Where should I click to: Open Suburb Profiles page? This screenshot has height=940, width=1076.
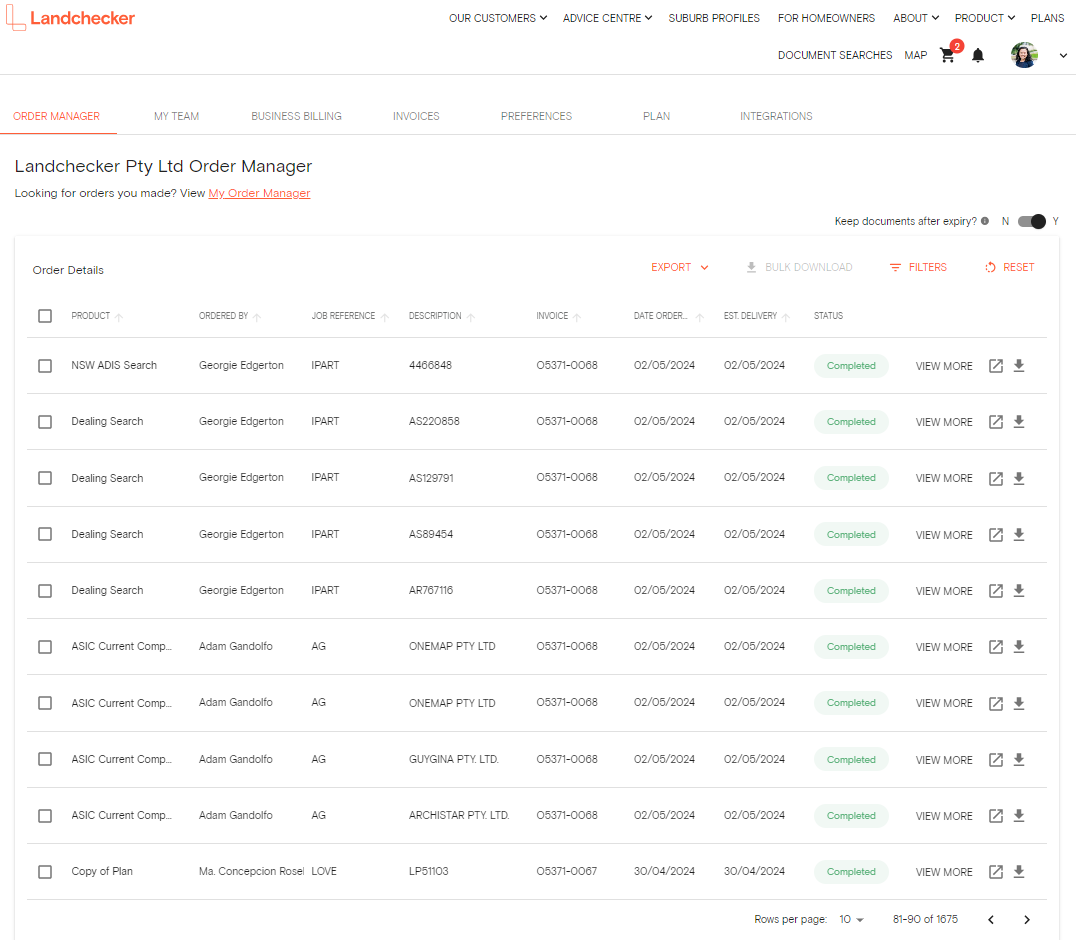pyautogui.click(x=714, y=18)
